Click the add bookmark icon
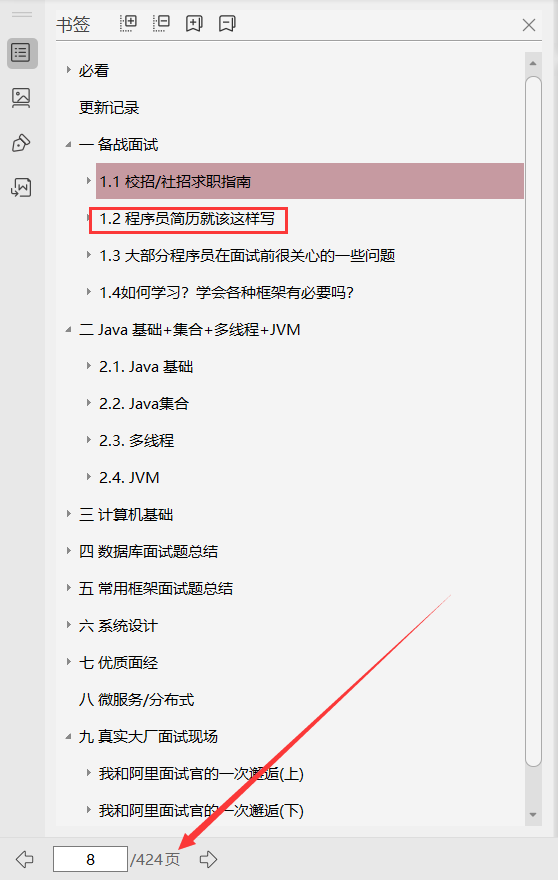Image resolution: width=558 pixels, height=880 pixels. click(x=194, y=24)
